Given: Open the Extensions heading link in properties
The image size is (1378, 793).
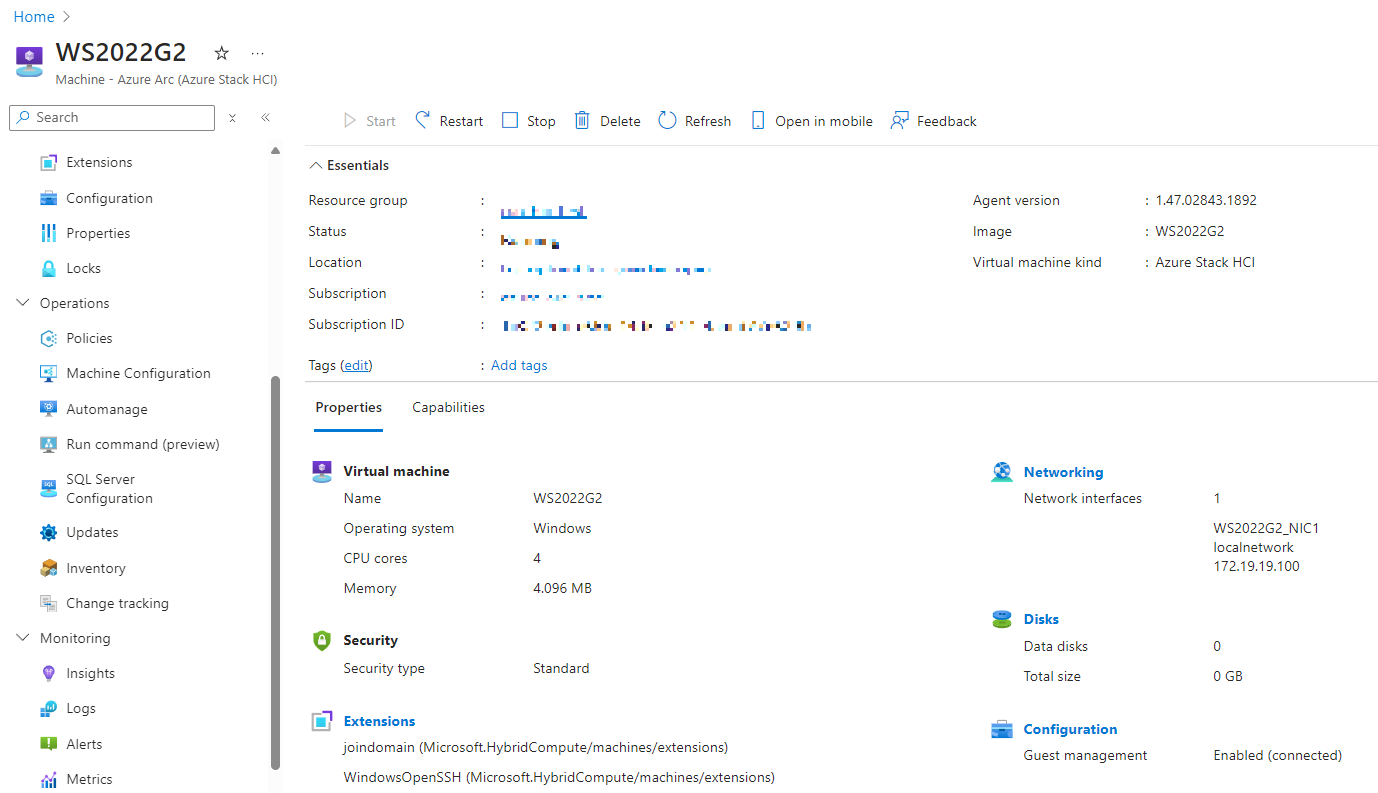Looking at the screenshot, I should [379, 721].
